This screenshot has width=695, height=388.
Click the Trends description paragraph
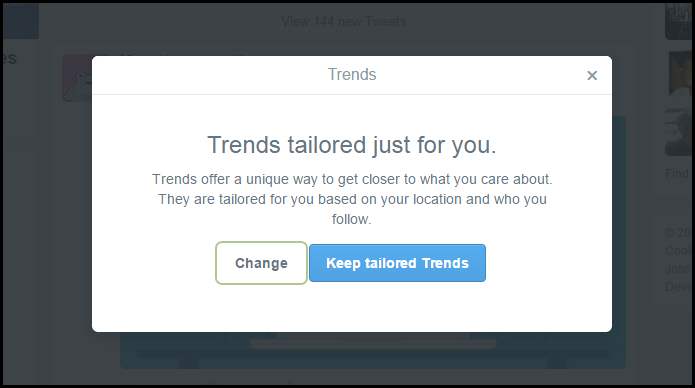[x=352, y=199]
